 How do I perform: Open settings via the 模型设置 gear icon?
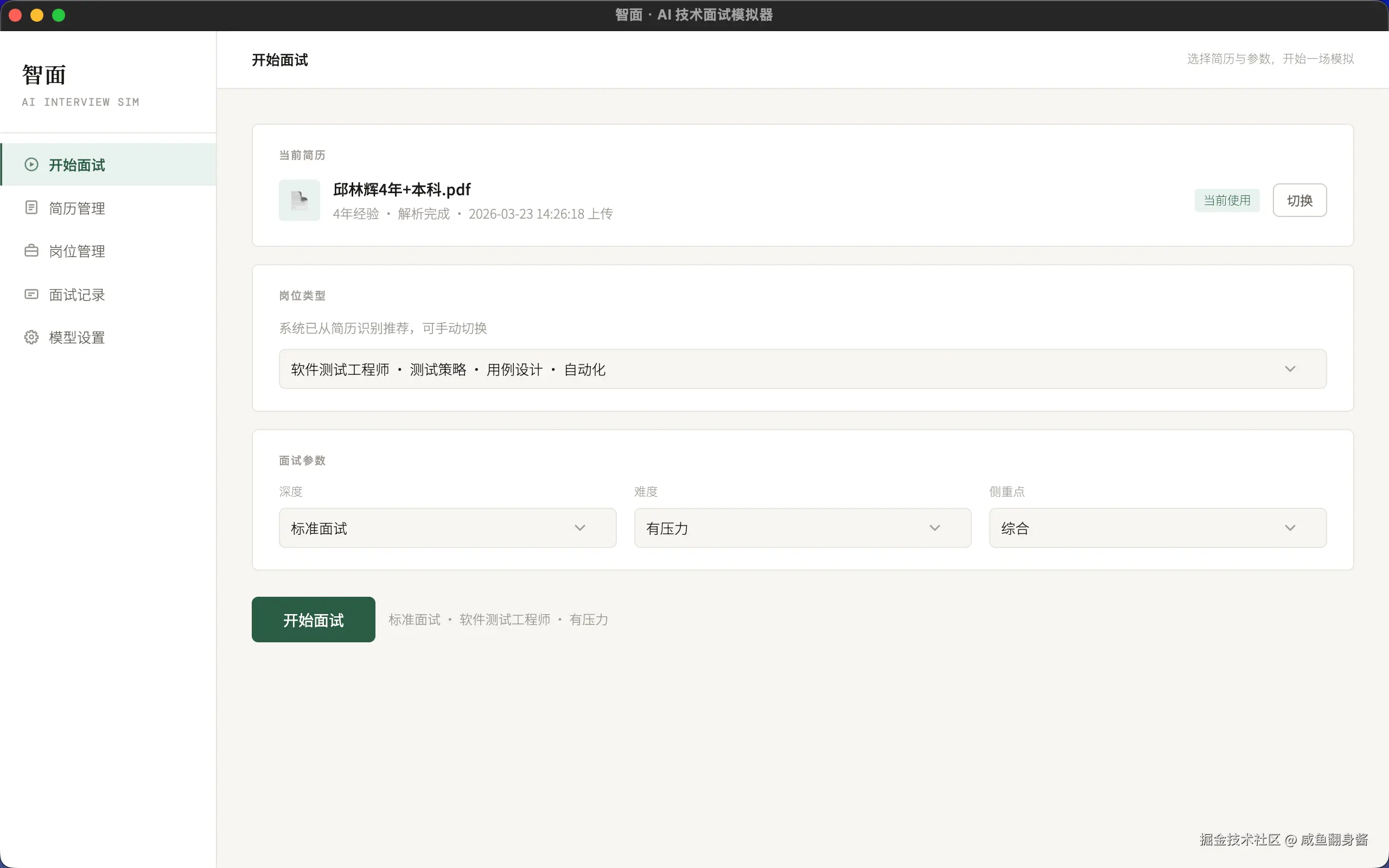click(31, 336)
